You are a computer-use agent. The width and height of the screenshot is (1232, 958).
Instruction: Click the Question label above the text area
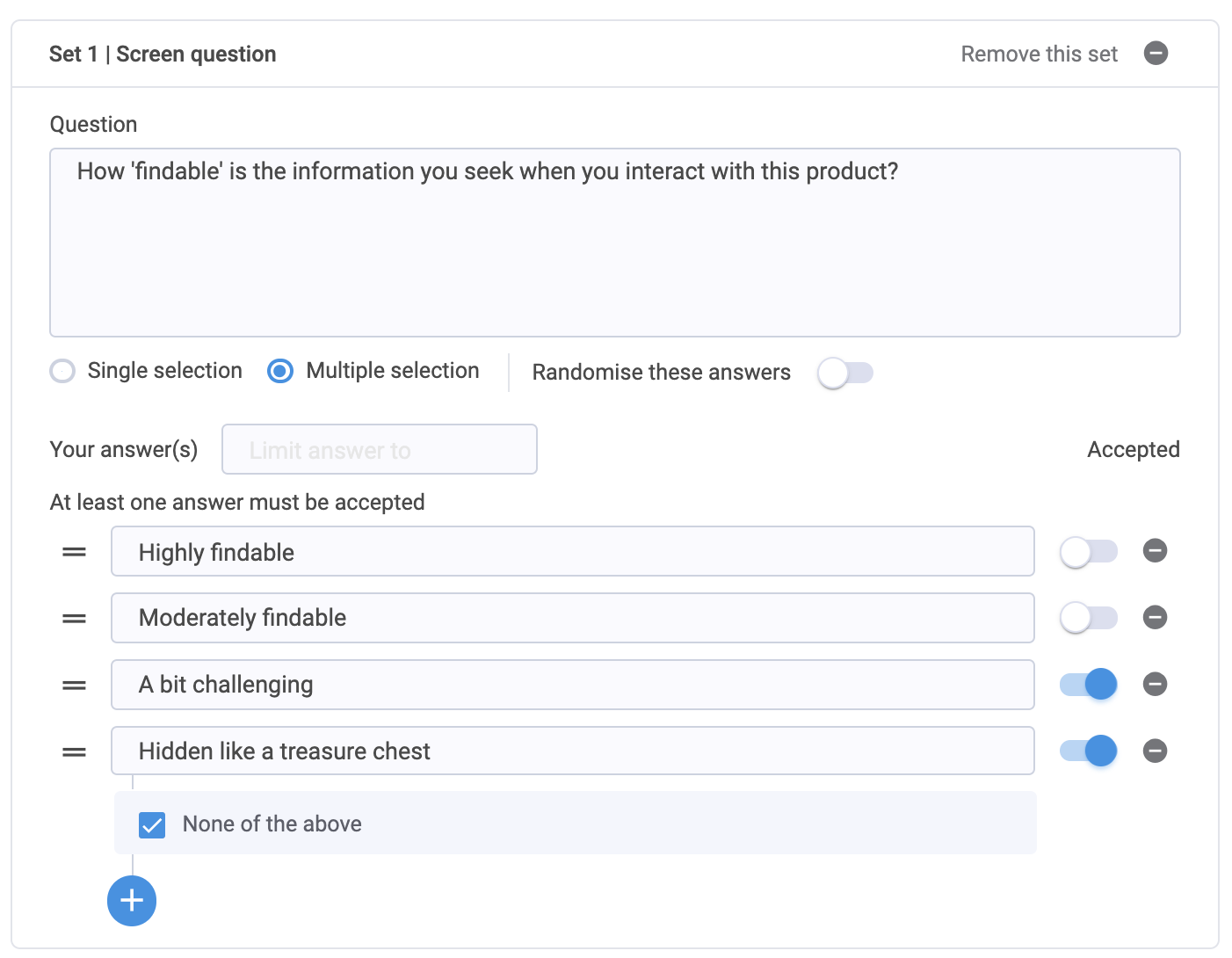point(93,125)
